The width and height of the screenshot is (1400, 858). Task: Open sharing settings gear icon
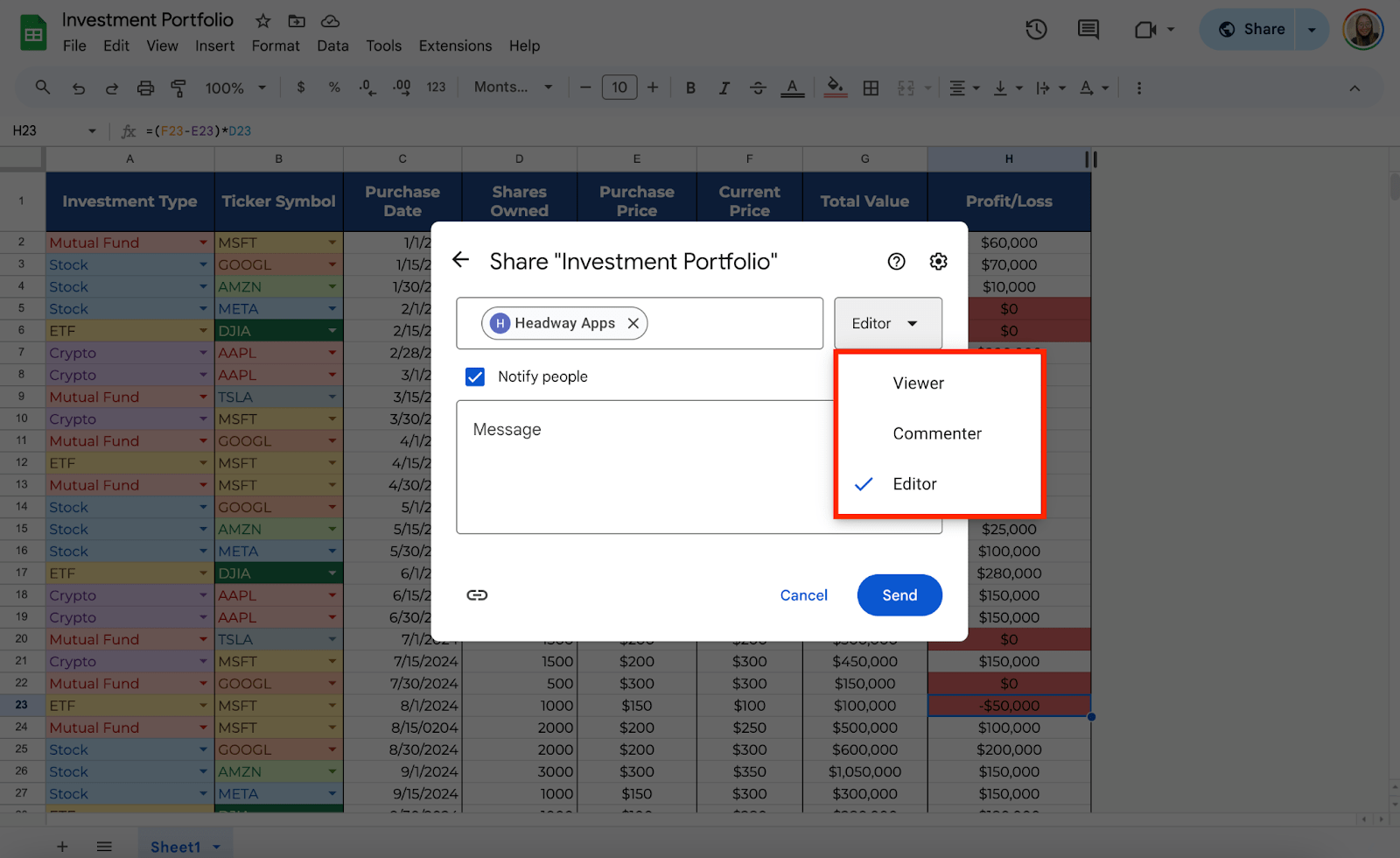938,262
